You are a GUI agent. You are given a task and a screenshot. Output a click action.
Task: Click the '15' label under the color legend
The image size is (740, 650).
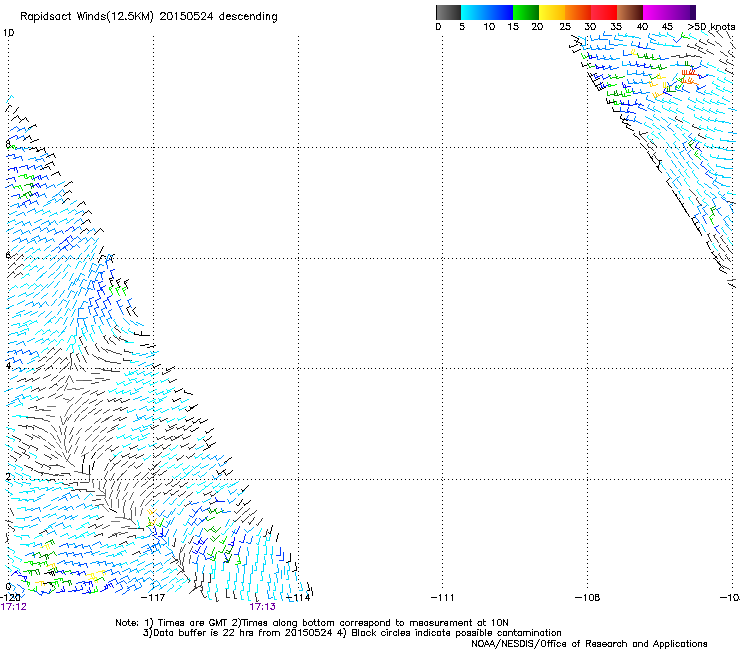click(x=513, y=27)
